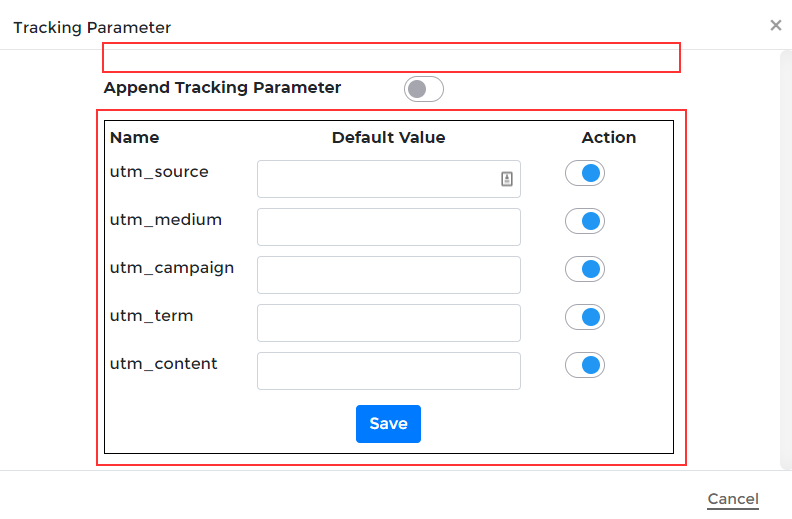Switch off the utm_term action toggle
The width and height of the screenshot is (792, 519).
585,317
